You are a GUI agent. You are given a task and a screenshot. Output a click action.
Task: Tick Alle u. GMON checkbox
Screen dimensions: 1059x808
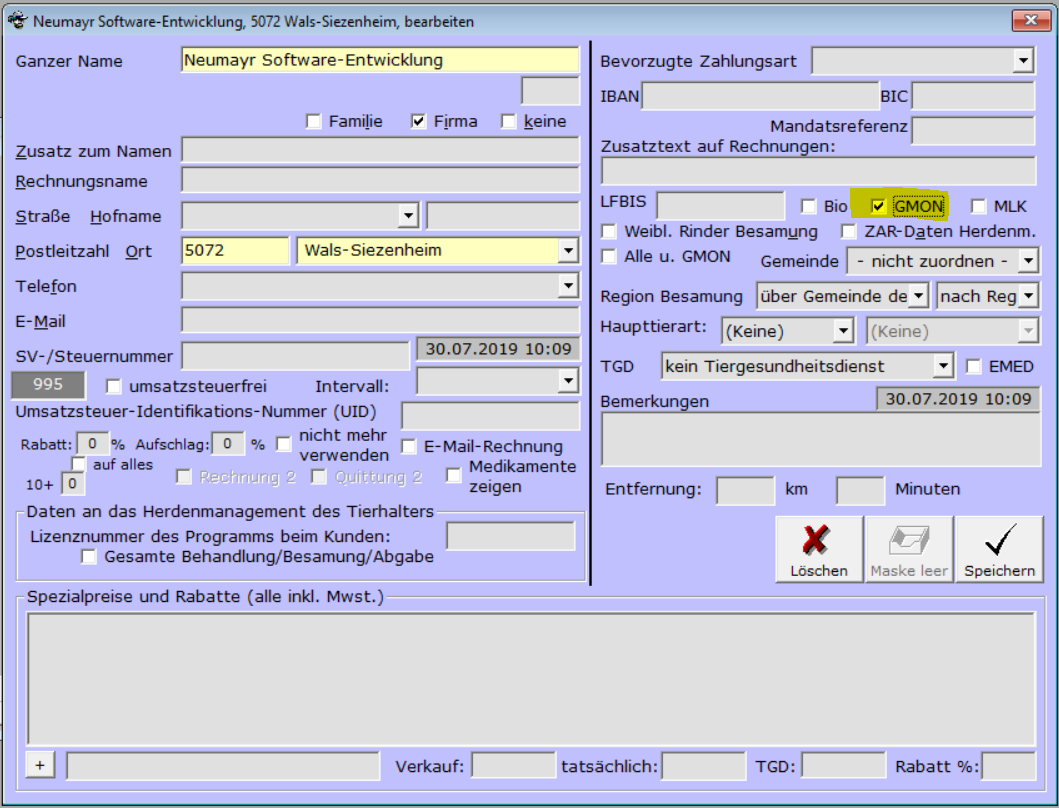[609, 257]
